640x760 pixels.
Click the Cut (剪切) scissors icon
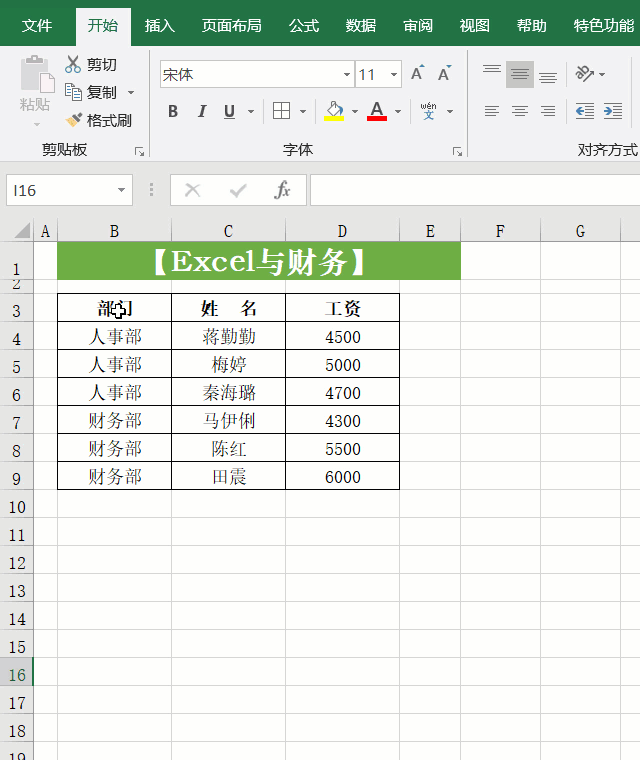[73, 65]
